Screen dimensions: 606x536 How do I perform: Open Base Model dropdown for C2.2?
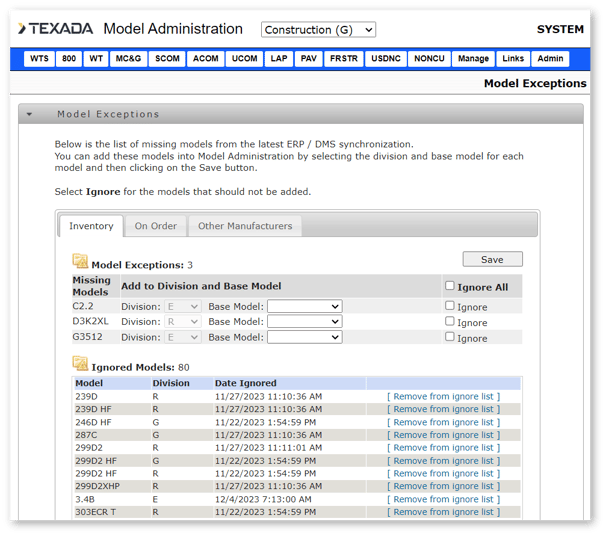(304, 307)
